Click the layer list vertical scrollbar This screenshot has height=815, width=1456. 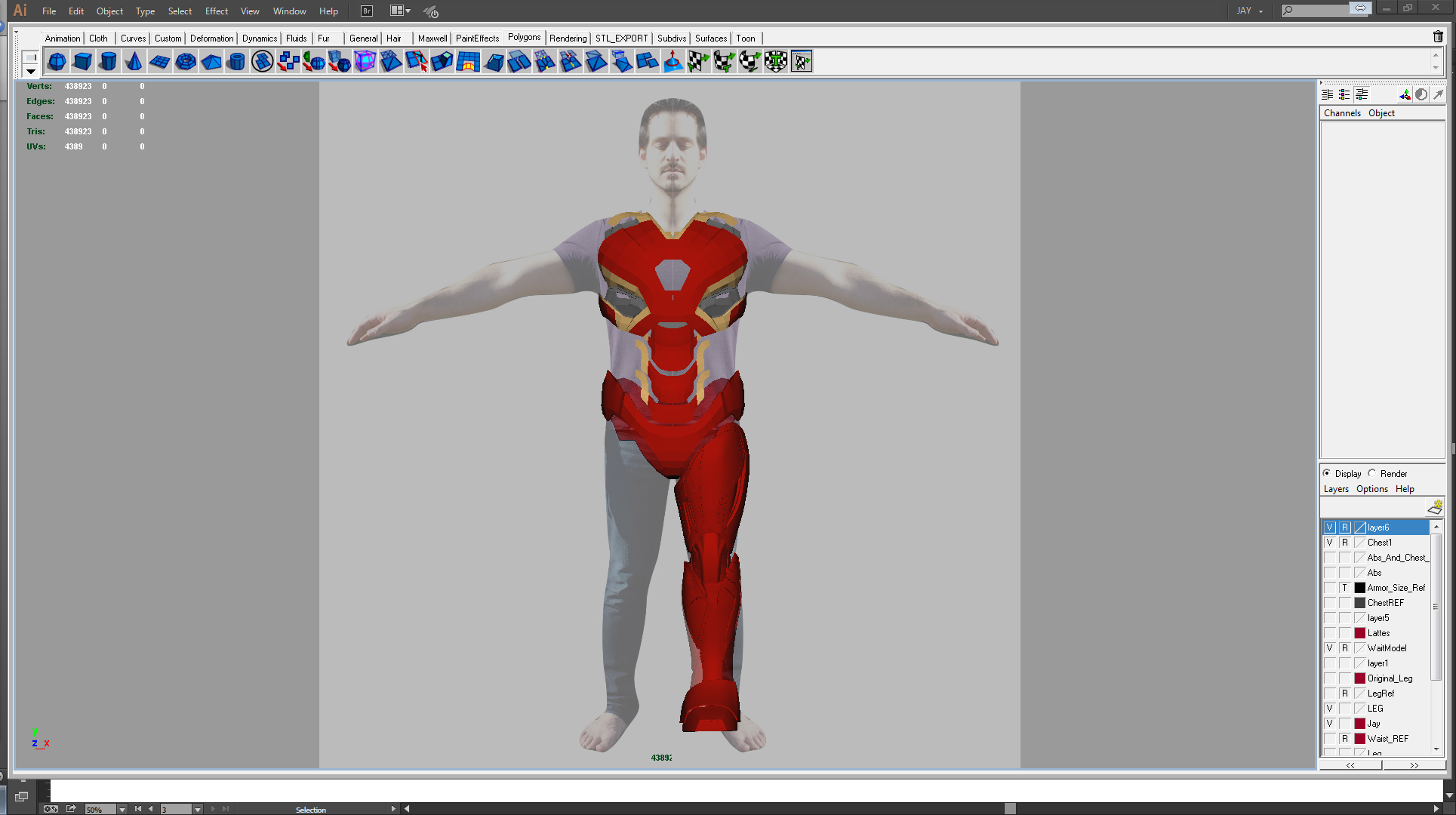pyautogui.click(x=1436, y=607)
